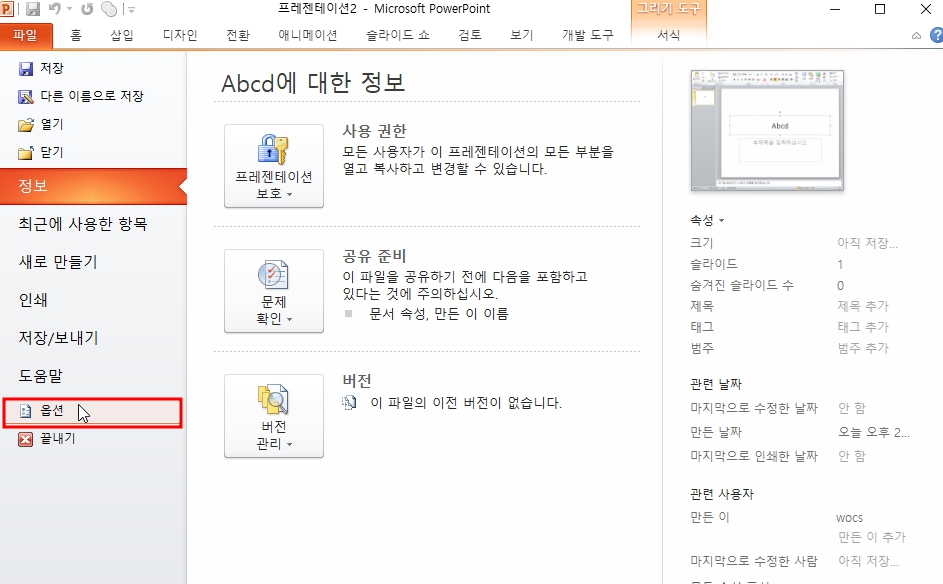The height and width of the screenshot is (584, 943).
Task: Click the 문서 속성, 만든 이 이름 item
Action: (x=438, y=314)
